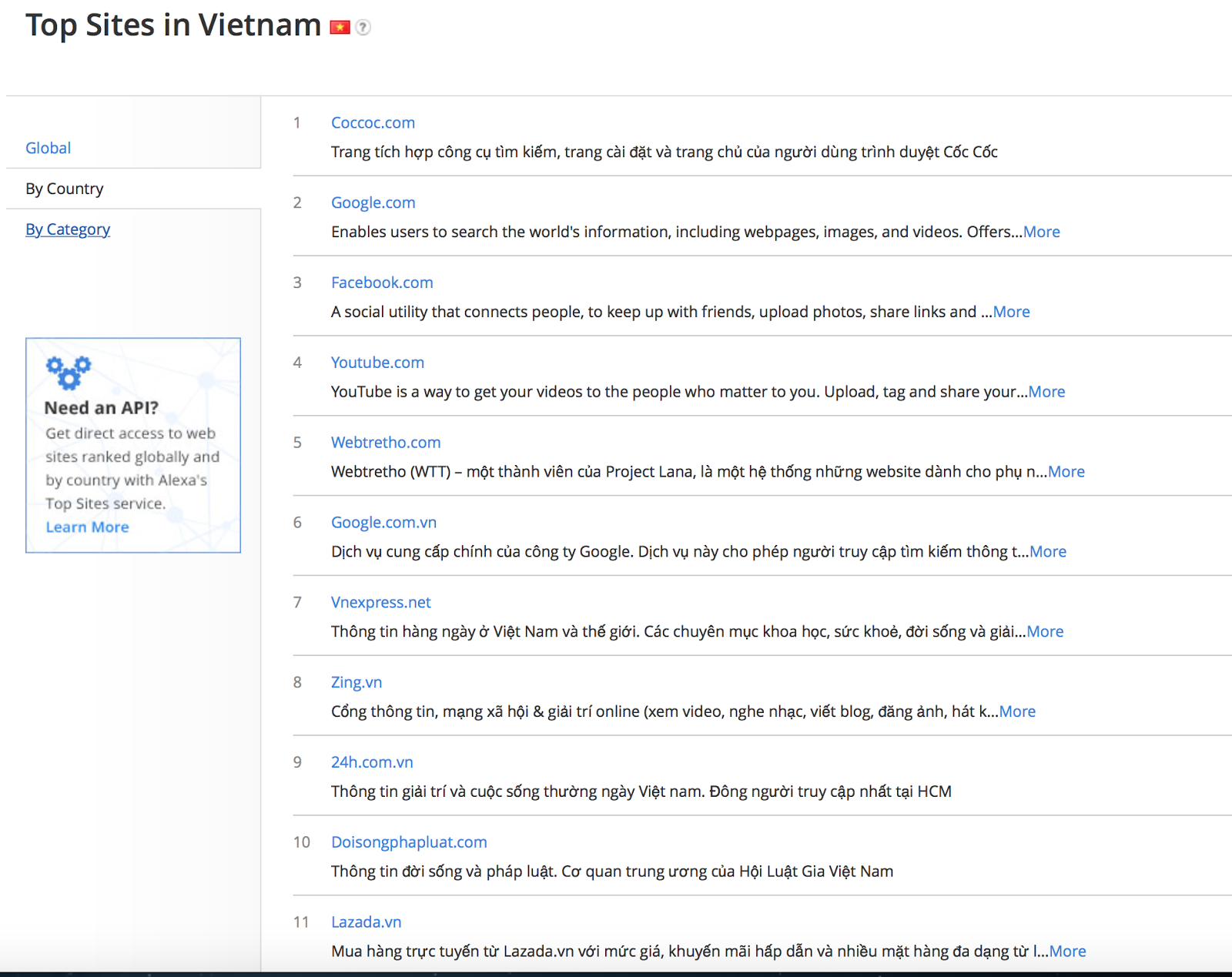Expand More in Zing.vn description

pos(1017,712)
